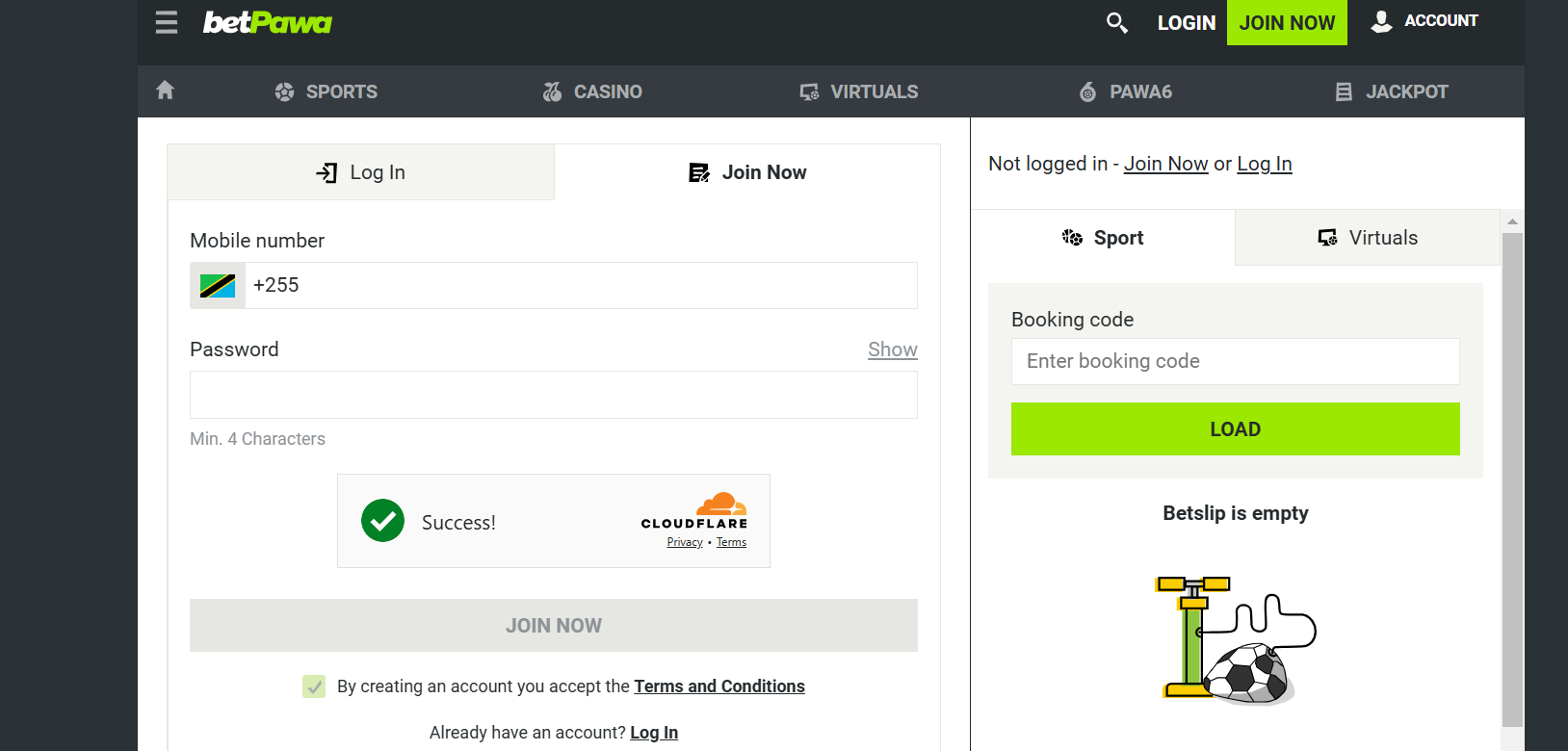Click the green LOAD button
This screenshot has height=751, width=1568.
[1236, 429]
